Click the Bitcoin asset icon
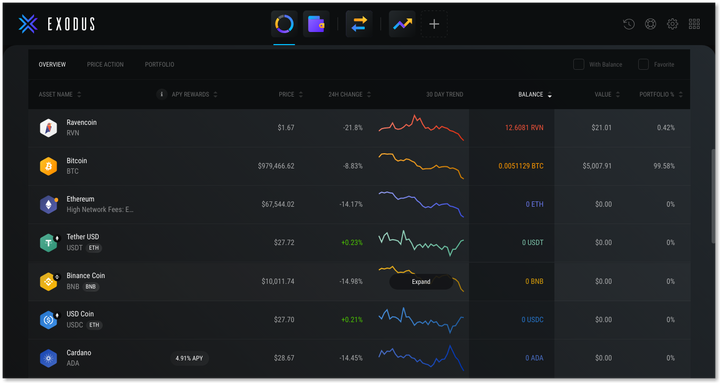 48,166
